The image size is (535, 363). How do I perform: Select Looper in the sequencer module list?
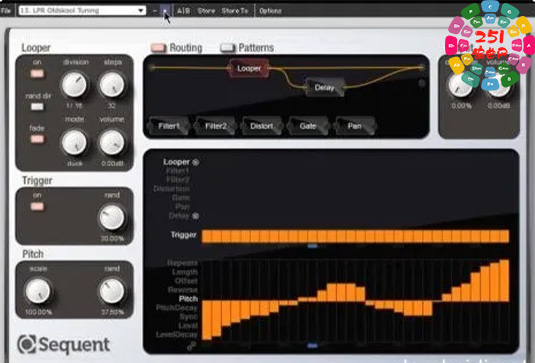176,162
